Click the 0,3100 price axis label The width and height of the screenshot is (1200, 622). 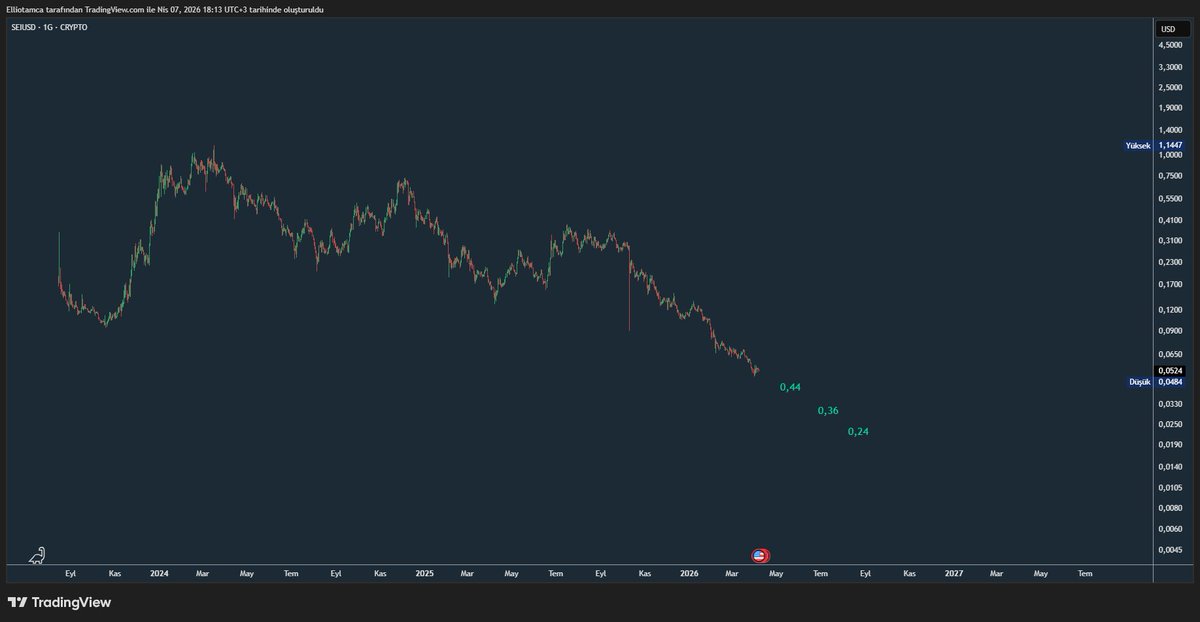point(1172,240)
